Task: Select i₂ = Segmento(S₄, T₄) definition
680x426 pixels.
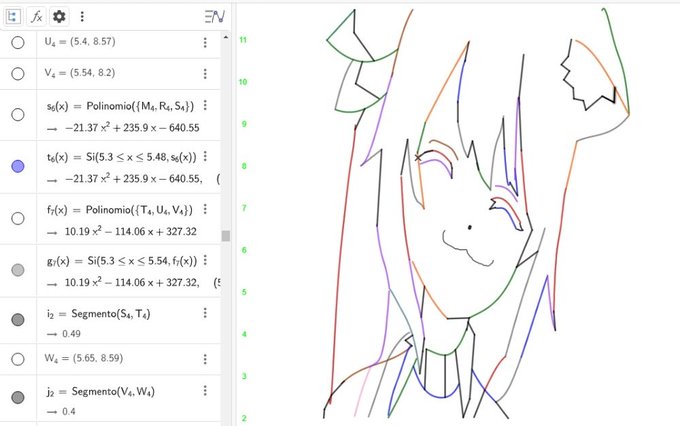Action: click(x=99, y=314)
